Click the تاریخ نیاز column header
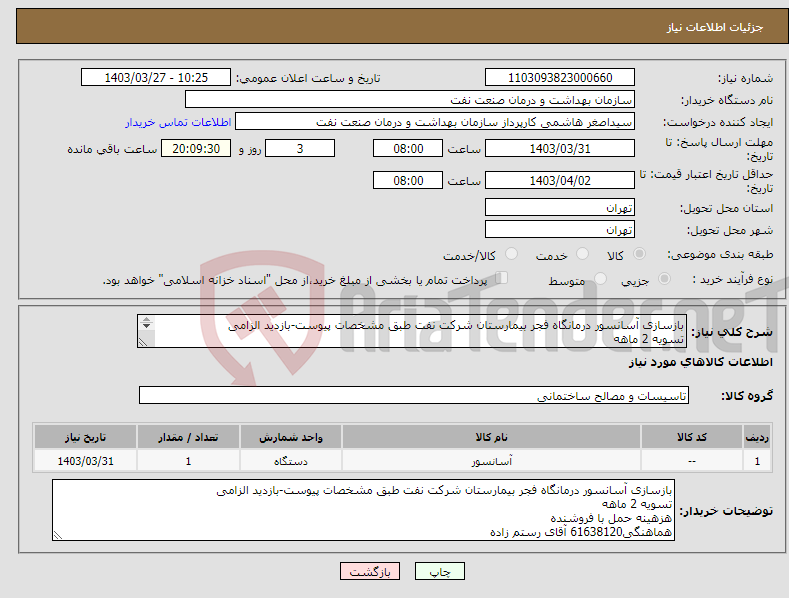789x598 pixels. point(86,437)
